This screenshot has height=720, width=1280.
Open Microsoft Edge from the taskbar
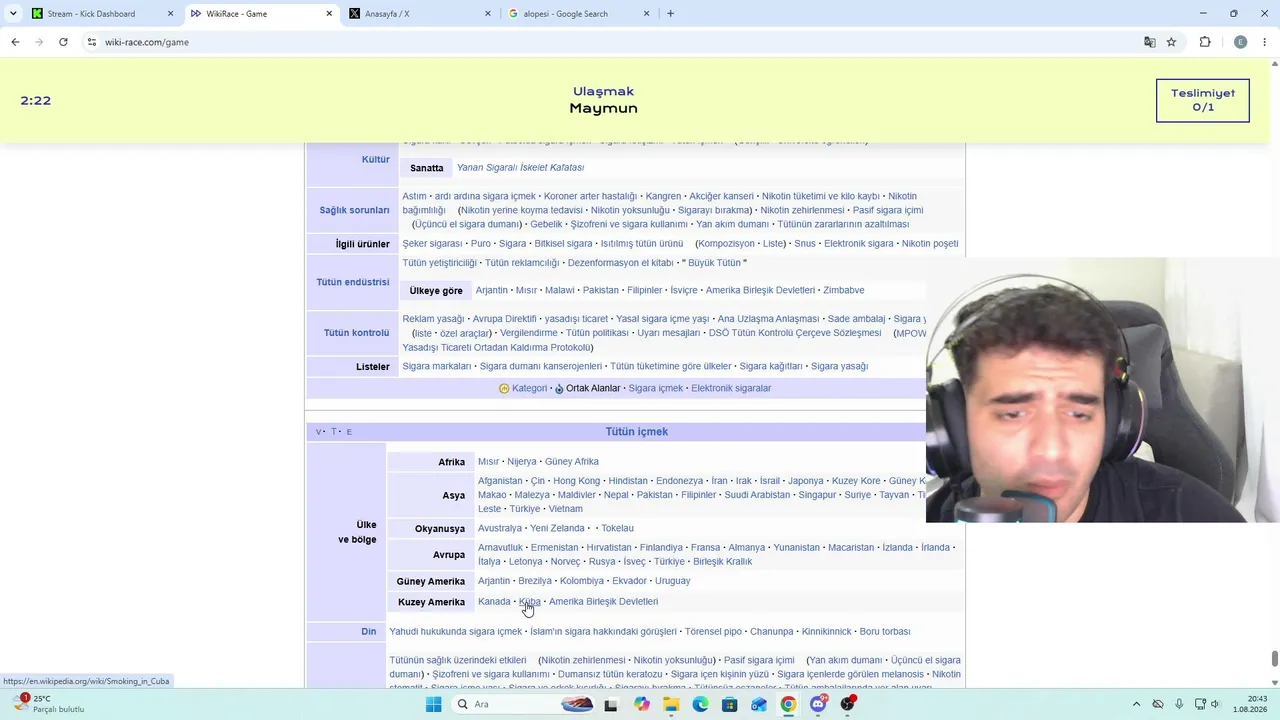(700, 704)
